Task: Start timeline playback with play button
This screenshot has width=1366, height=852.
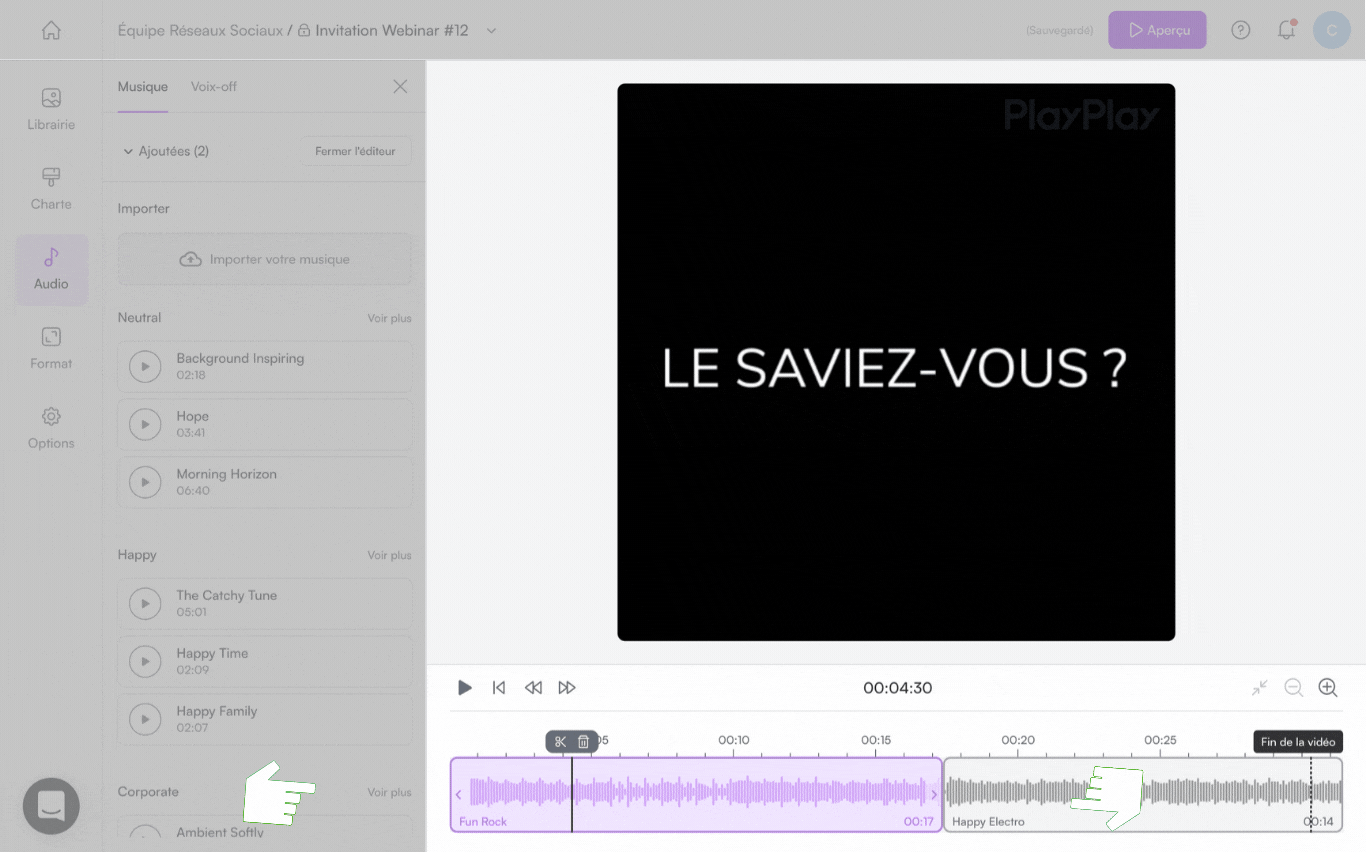Action: pos(465,688)
